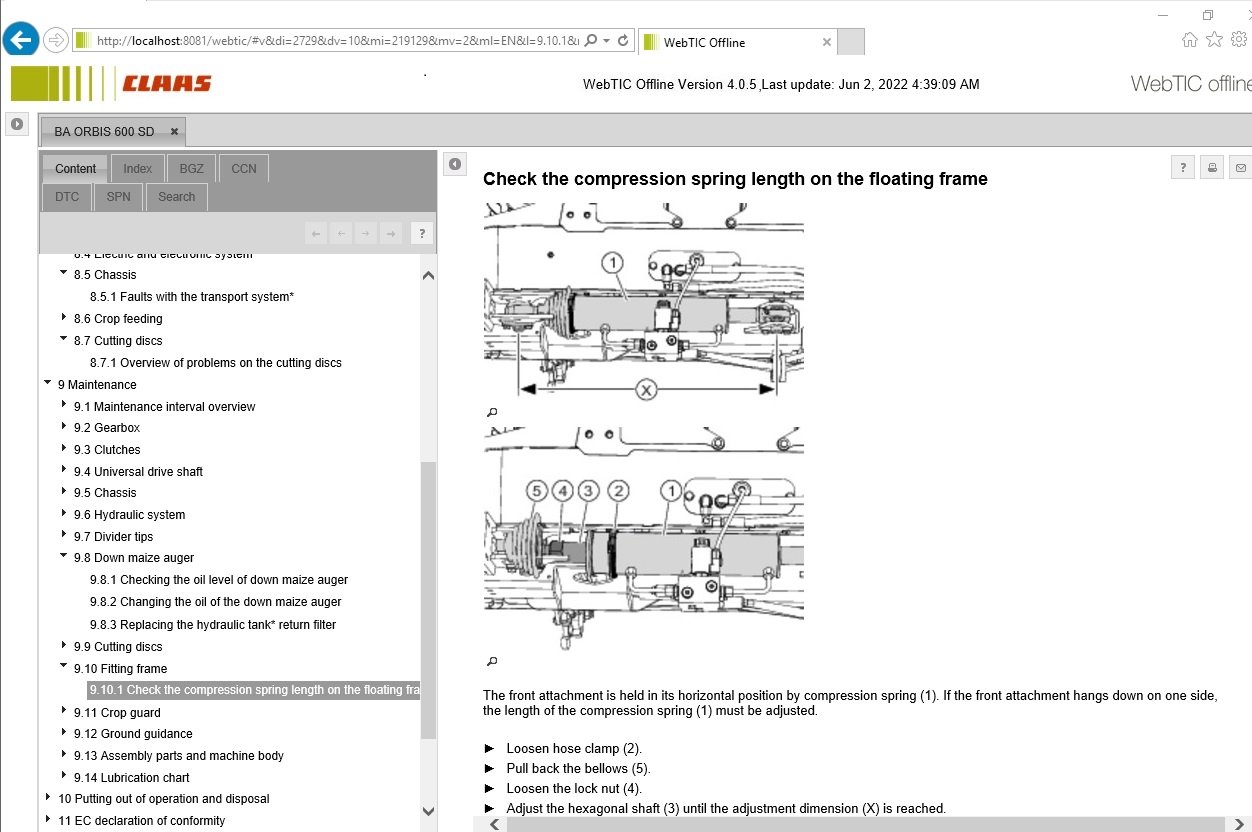1252x832 pixels.
Task: Collapse the 9 Maintenance node
Action: (48, 383)
